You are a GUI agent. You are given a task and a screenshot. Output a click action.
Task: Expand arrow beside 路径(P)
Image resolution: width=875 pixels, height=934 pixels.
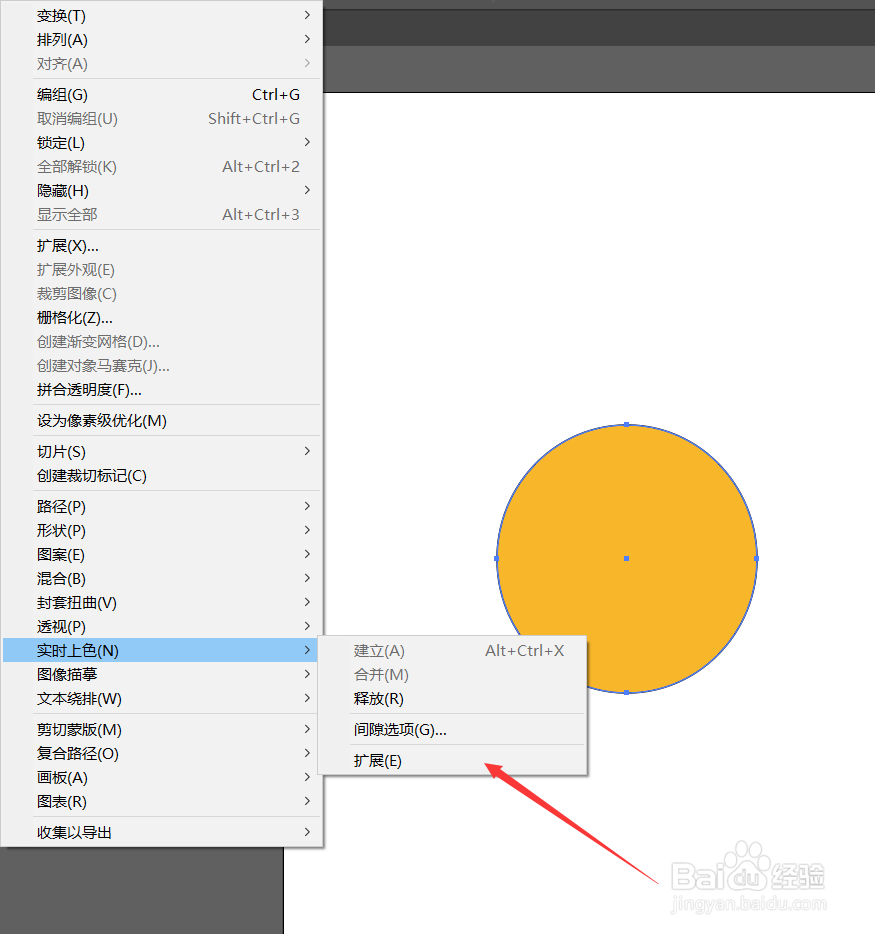tap(307, 506)
